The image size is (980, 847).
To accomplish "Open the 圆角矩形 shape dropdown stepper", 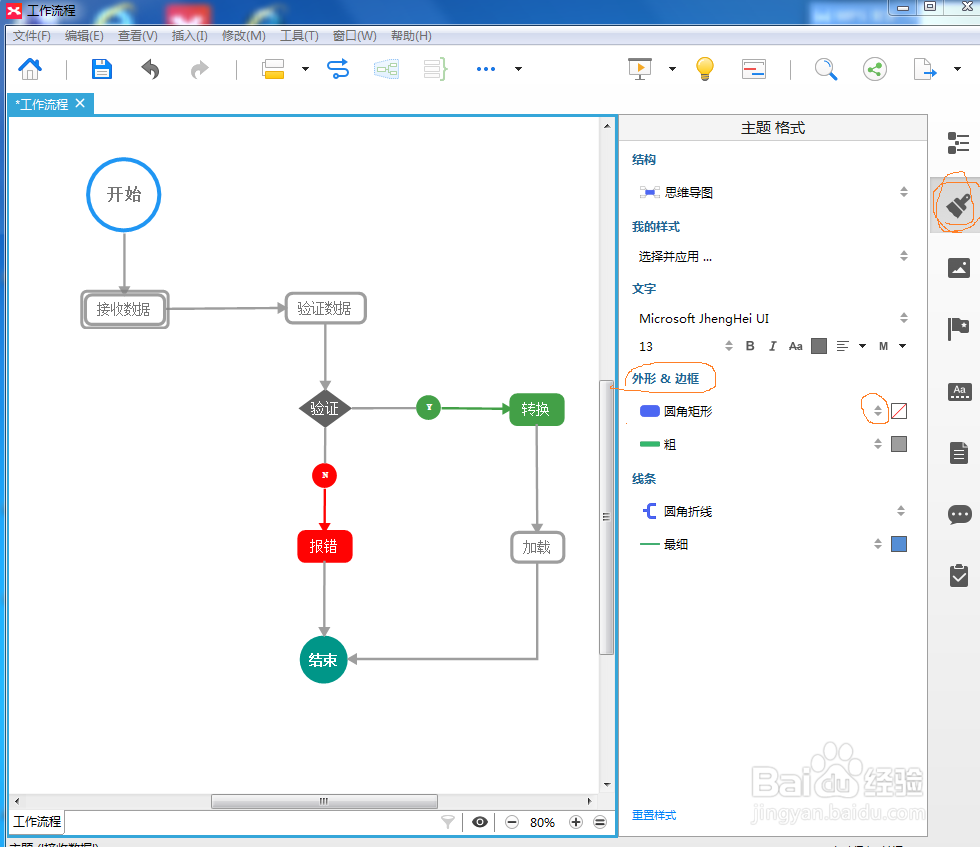I will [x=877, y=410].
